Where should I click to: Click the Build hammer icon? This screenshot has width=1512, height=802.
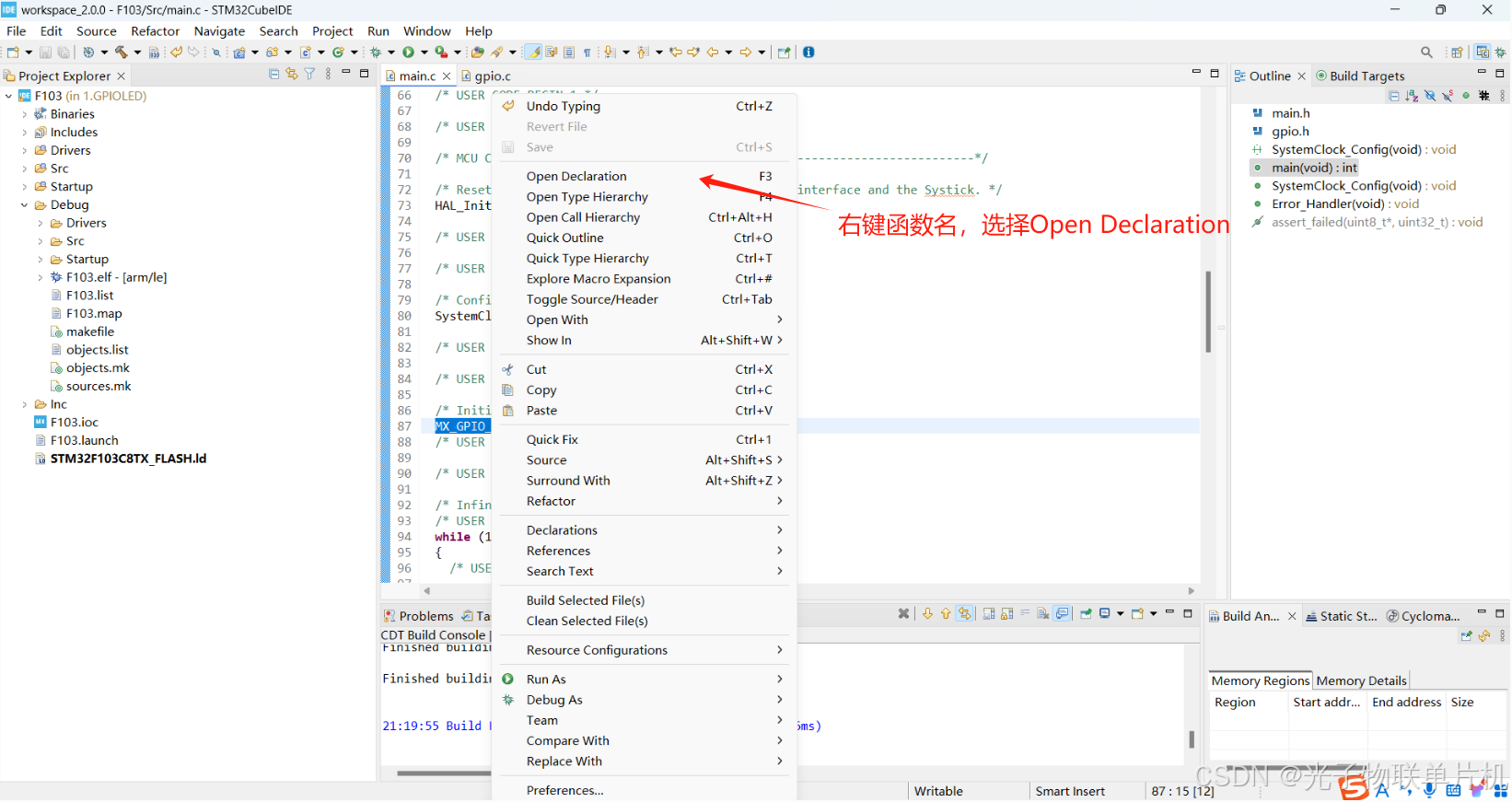121,52
